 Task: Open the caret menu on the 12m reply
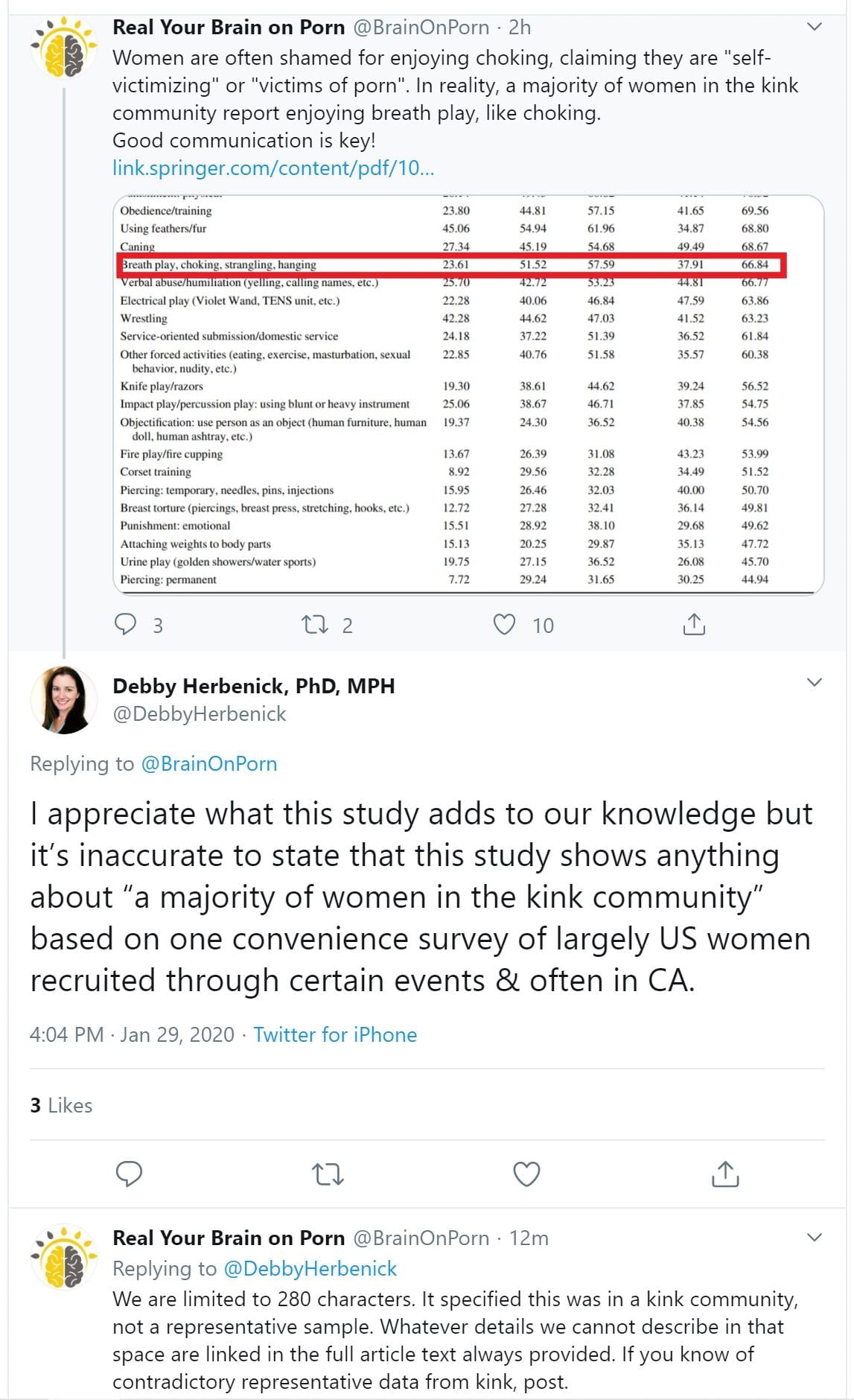click(815, 1237)
